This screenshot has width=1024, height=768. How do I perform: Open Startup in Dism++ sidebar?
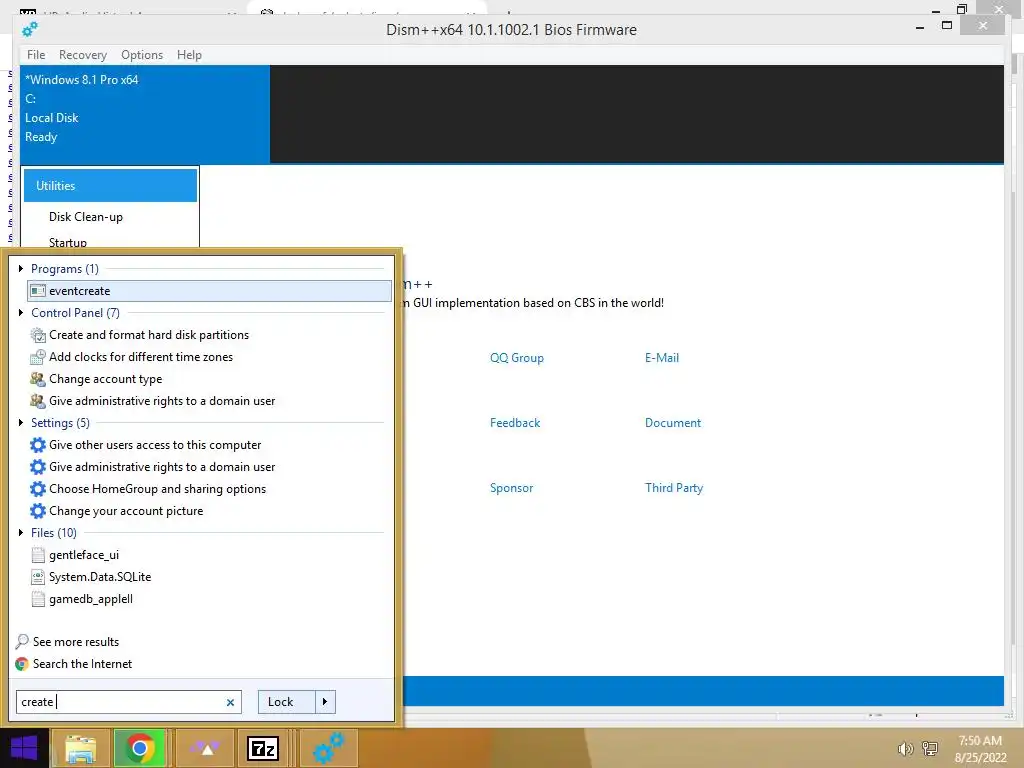tap(67, 242)
